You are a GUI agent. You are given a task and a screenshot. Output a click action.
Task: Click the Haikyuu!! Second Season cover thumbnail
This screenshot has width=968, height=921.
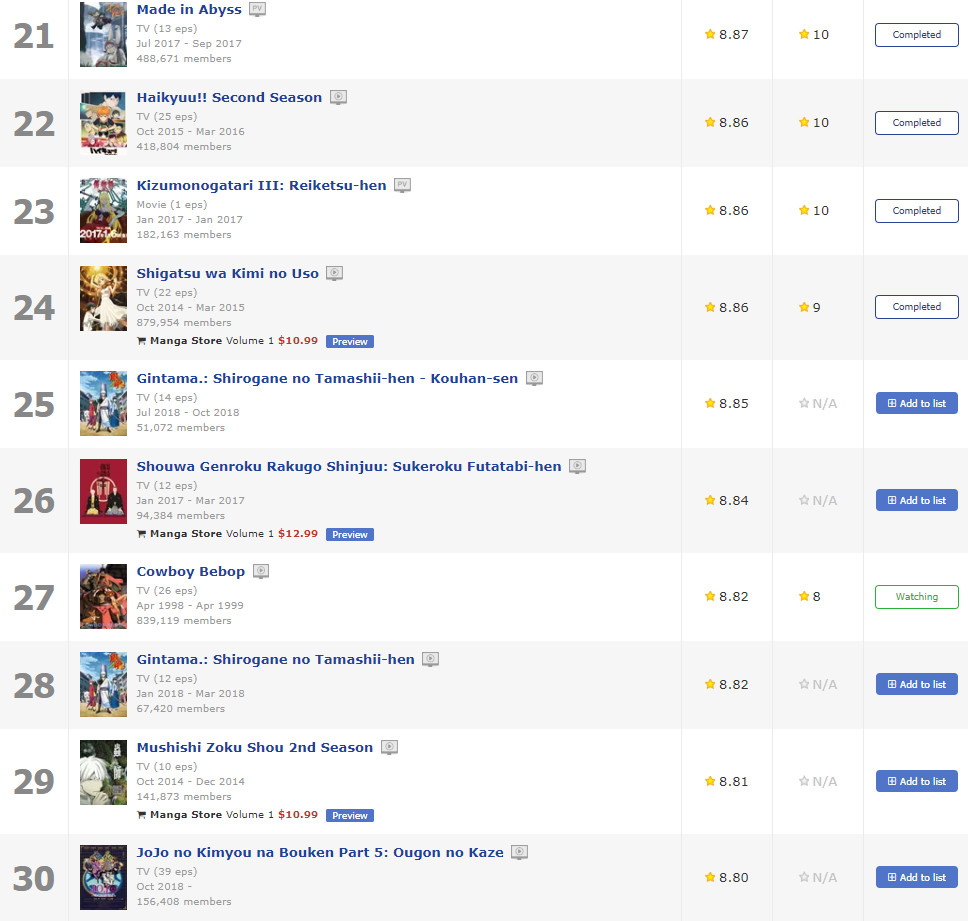point(103,123)
